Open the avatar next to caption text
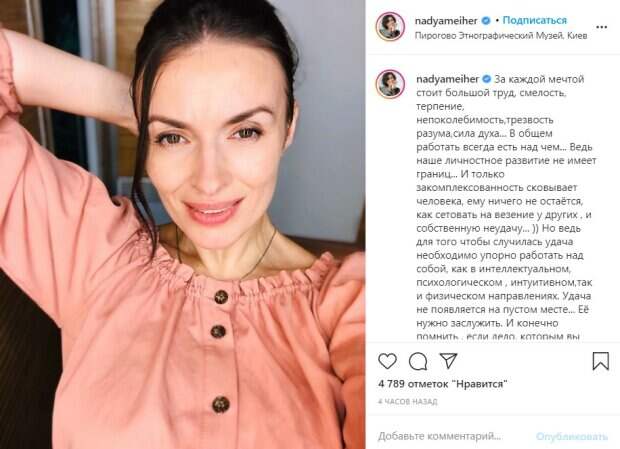620x449 pixels. point(390,84)
